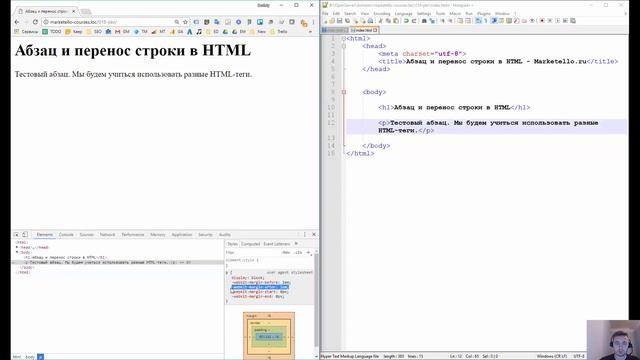Toggle DevTools inspect element picker
The height and width of the screenshot is (360, 640).
tap(16, 235)
